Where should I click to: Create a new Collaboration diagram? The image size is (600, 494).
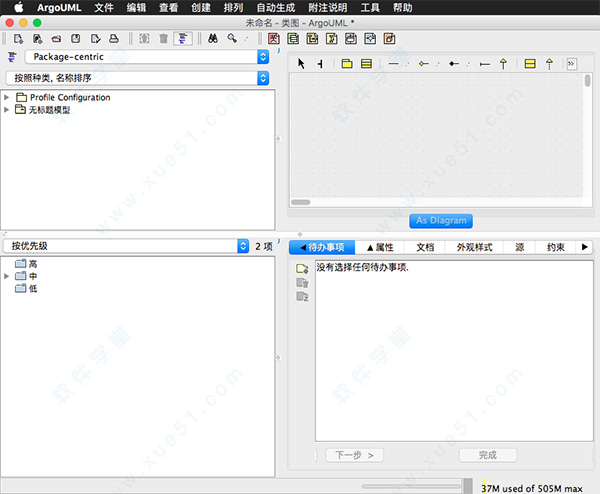pos(331,39)
